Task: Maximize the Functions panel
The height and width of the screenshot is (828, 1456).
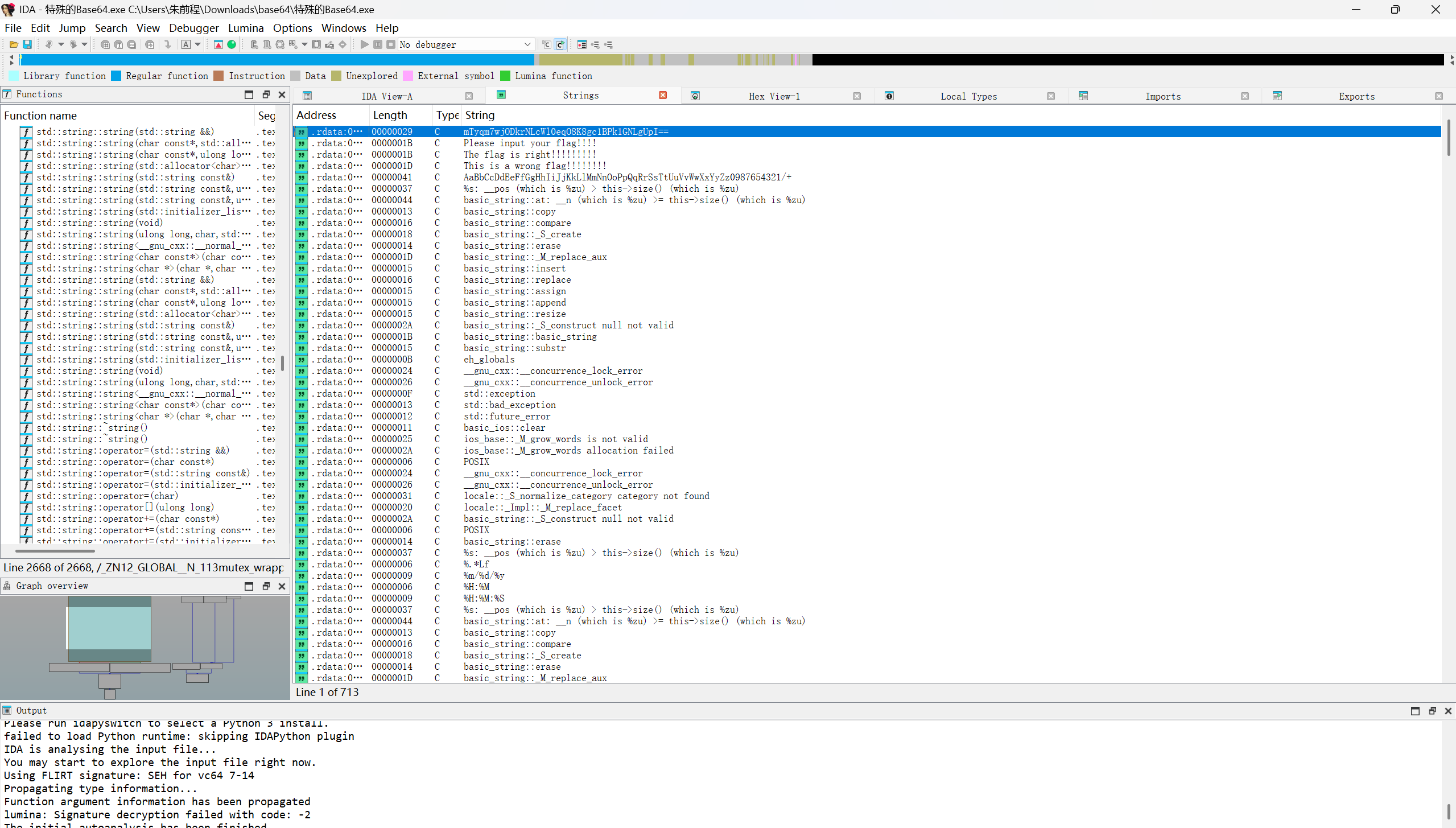Action: pyautogui.click(x=249, y=94)
